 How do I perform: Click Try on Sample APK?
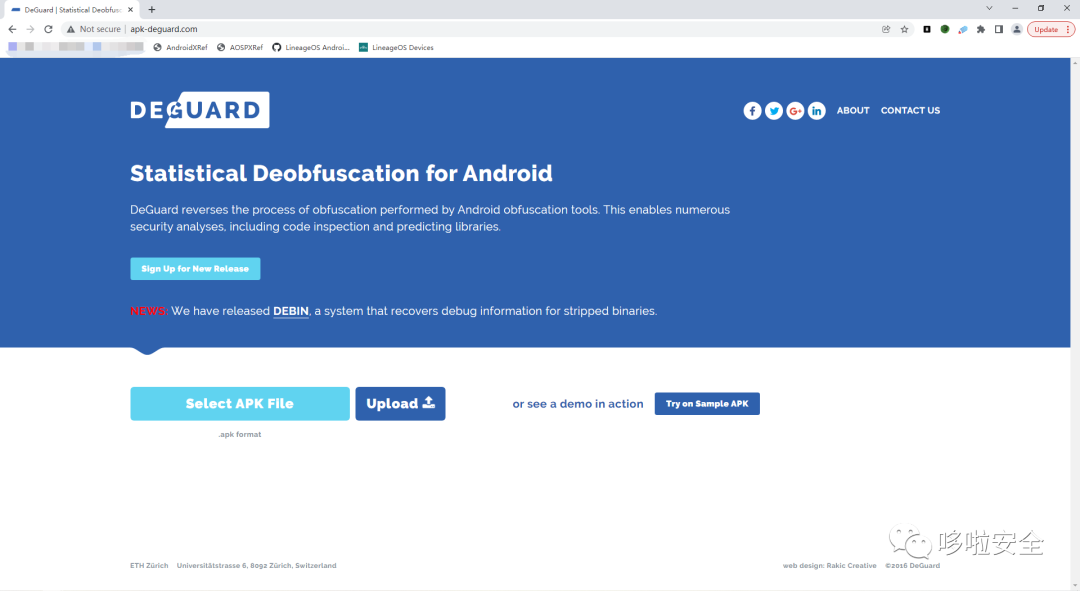(707, 404)
